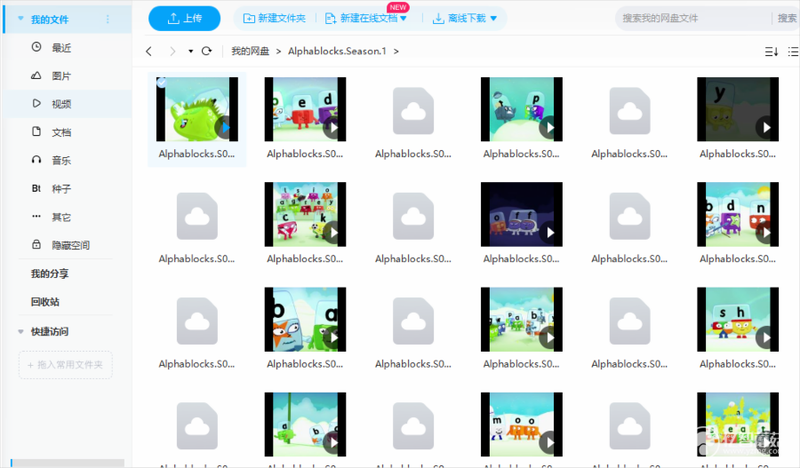Uncheck the green dragon video checkbox
This screenshot has height=468, width=800.
point(161,82)
